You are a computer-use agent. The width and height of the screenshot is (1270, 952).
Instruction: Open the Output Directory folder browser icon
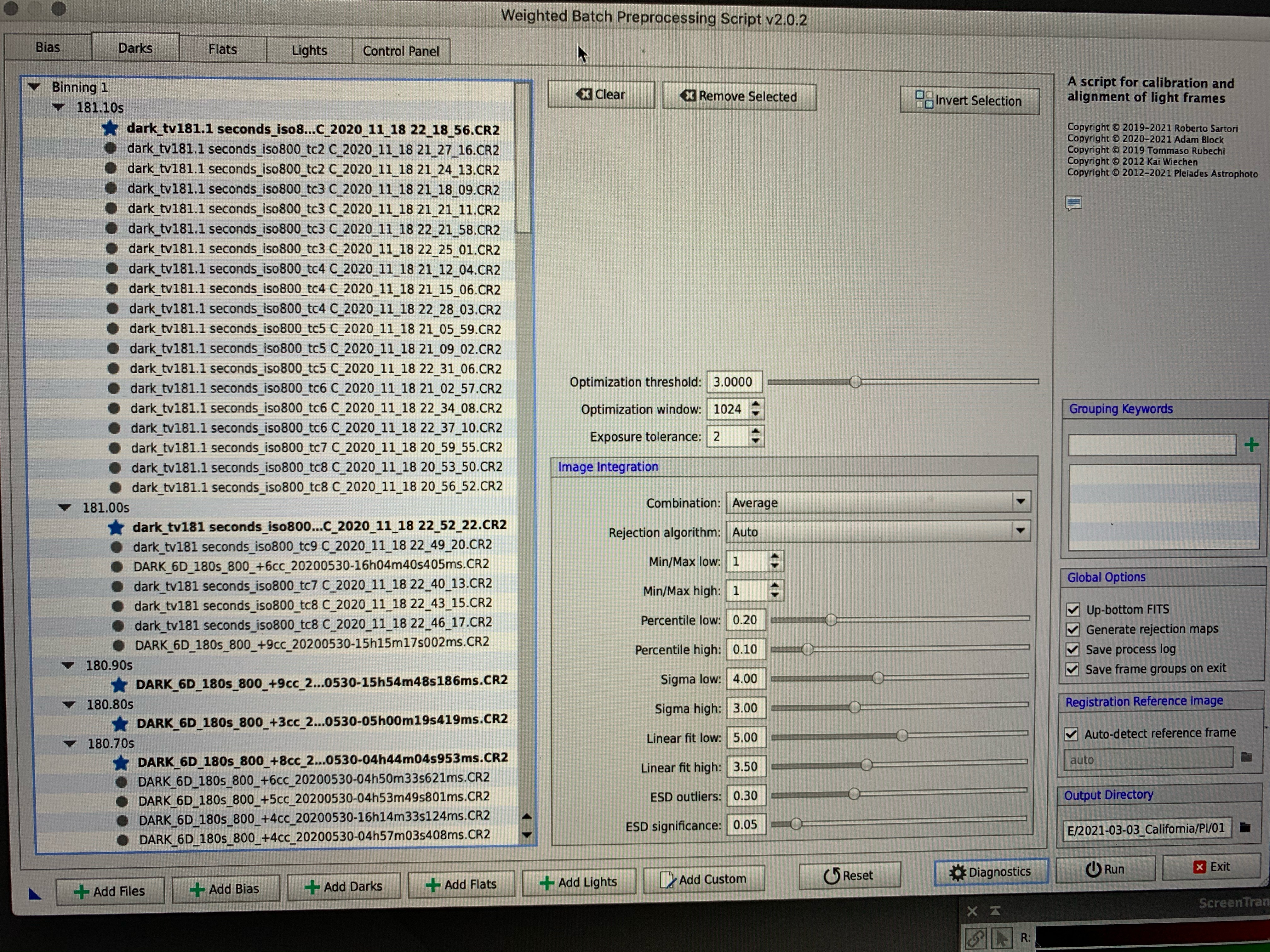coord(1245,827)
